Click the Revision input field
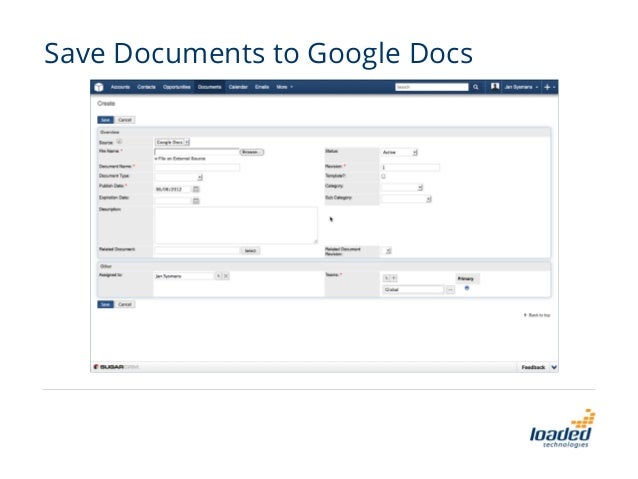Image resolution: width=638 pixels, height=479 pixels. [410, 167]
